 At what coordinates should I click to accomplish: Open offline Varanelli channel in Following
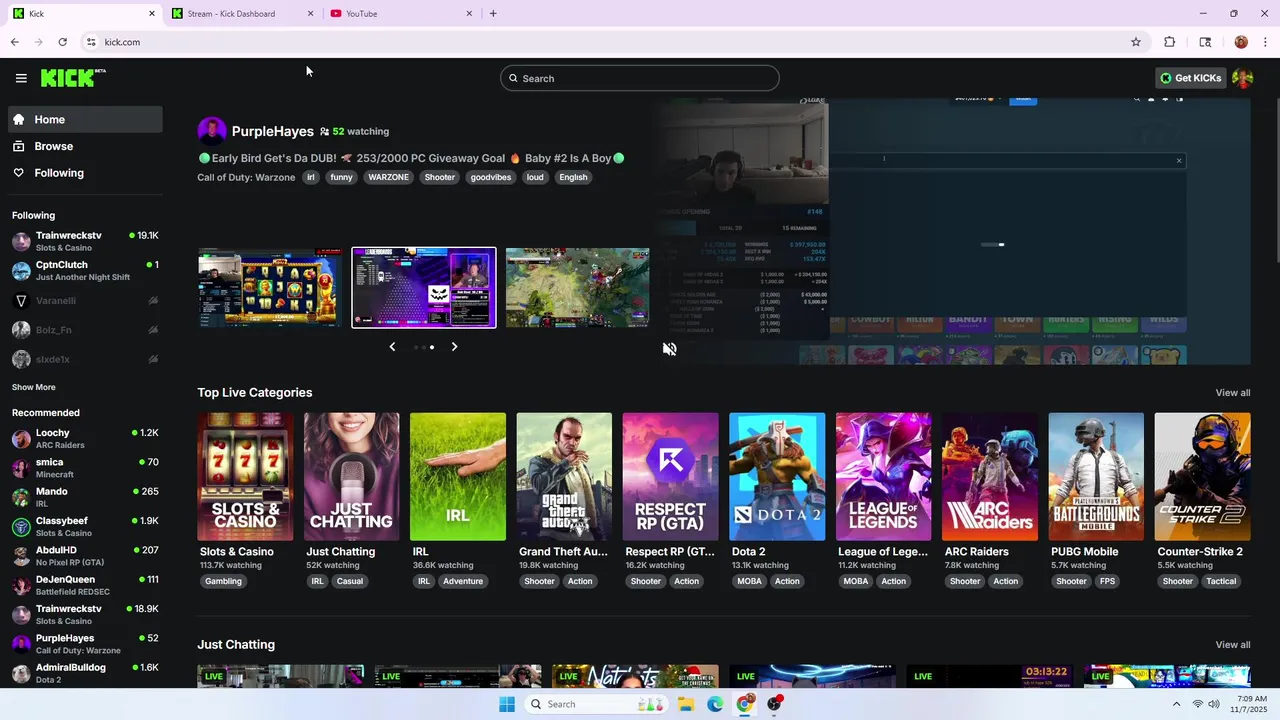85,301
